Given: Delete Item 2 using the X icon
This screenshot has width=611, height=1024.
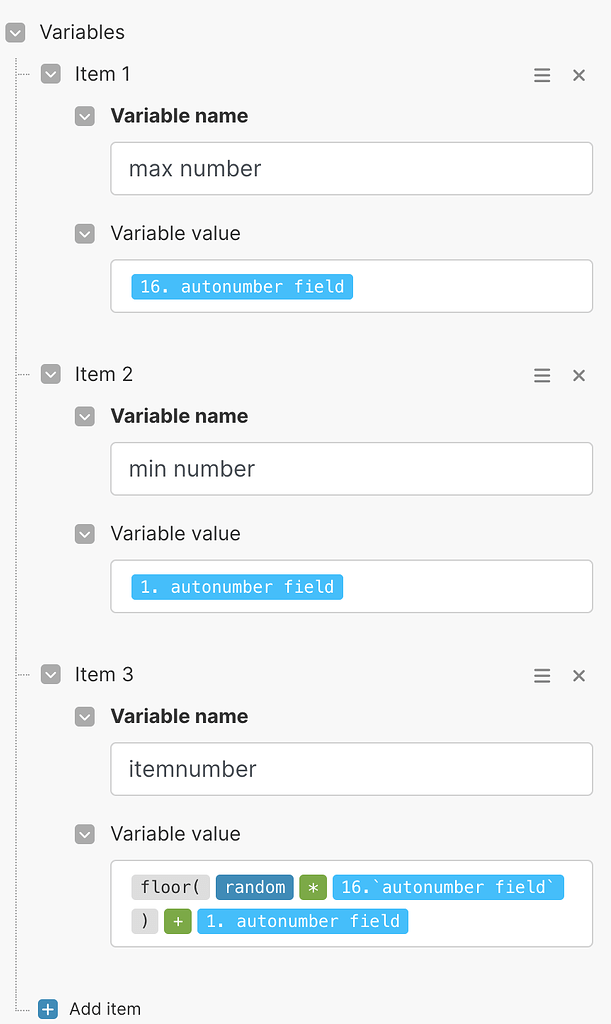Looking at the screenshot, I should pos(579,375).
